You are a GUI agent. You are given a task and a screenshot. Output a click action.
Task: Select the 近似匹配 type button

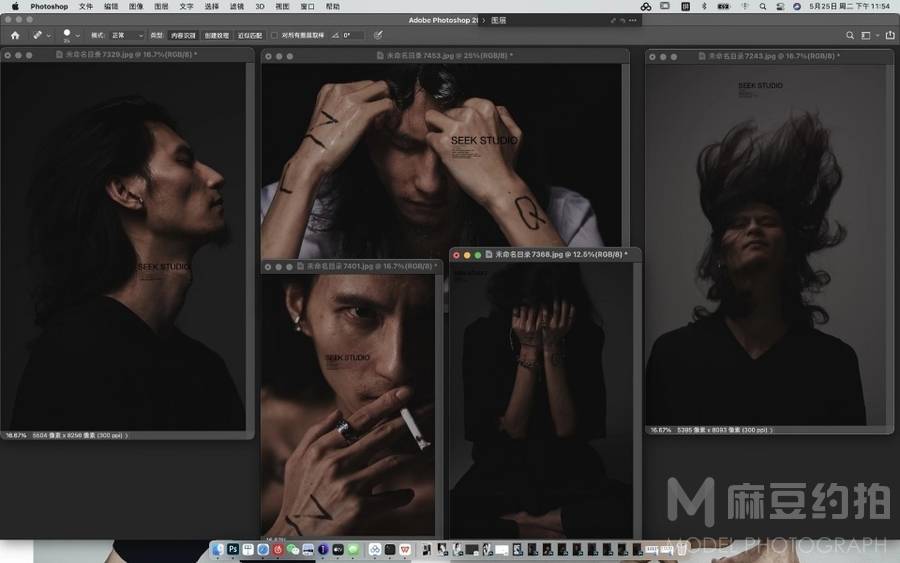pos(250,36)
